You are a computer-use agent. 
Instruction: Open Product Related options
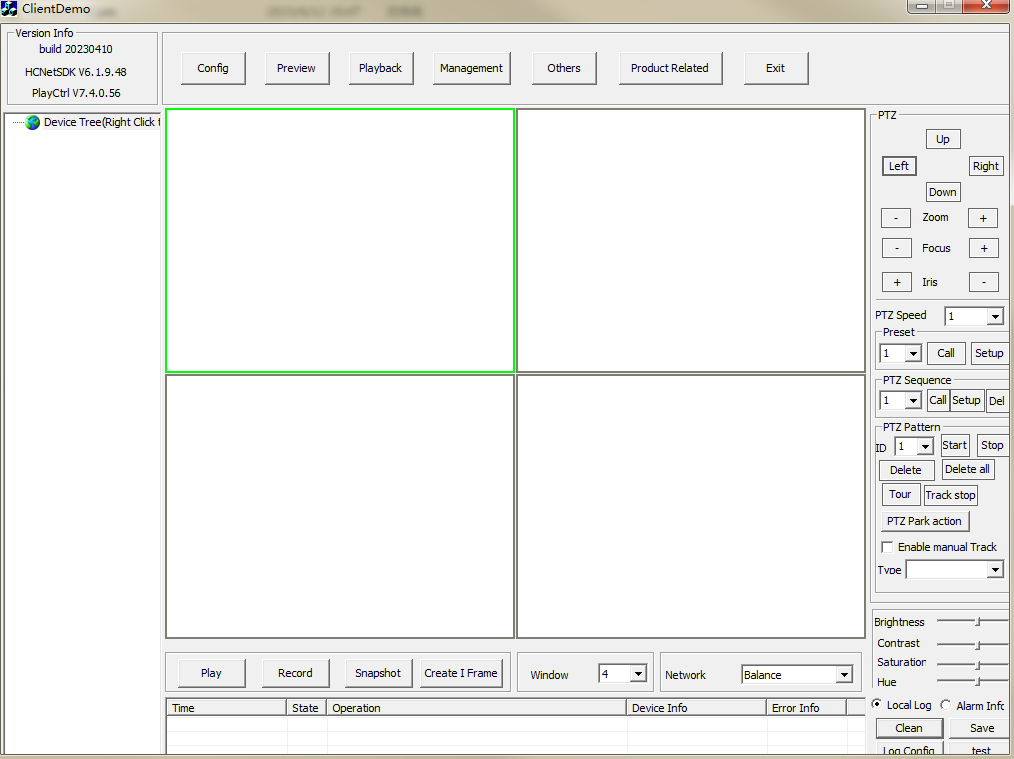670,68
